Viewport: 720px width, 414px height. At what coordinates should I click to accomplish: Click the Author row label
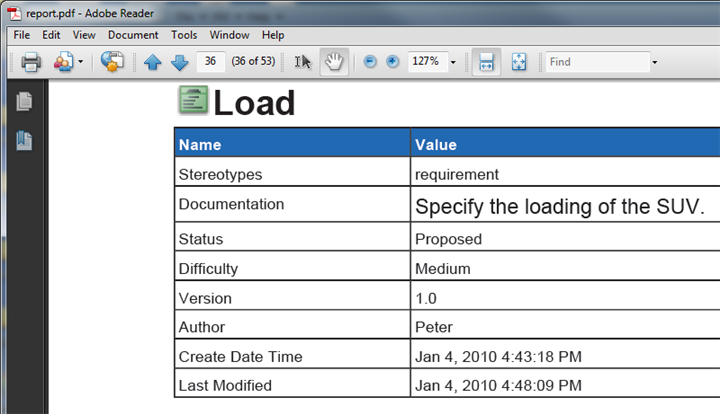tap(202, 327)
